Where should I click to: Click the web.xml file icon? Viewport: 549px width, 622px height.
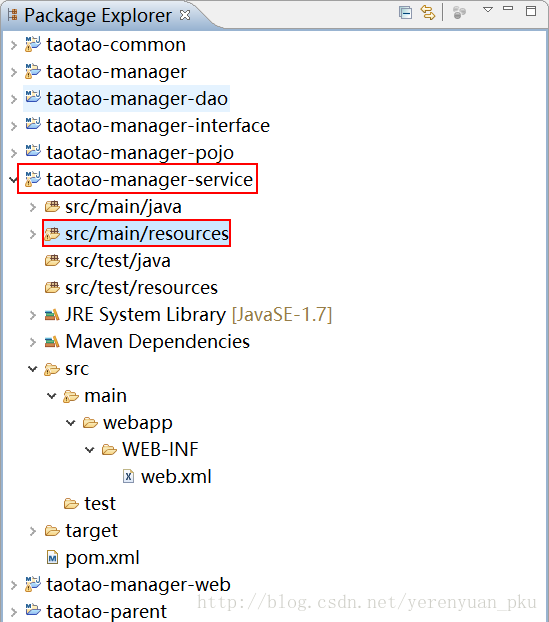click(128, 476)
